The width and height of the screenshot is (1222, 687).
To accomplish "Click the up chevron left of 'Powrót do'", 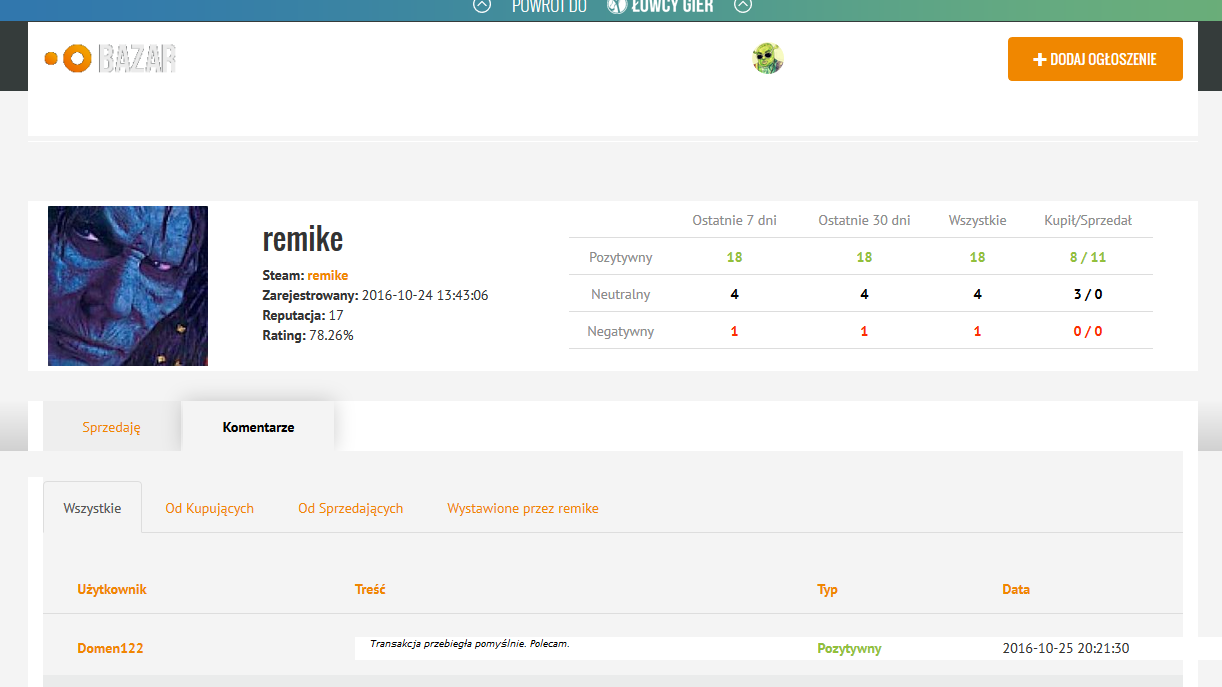I will pyautogui.click(x=482, y=6).
